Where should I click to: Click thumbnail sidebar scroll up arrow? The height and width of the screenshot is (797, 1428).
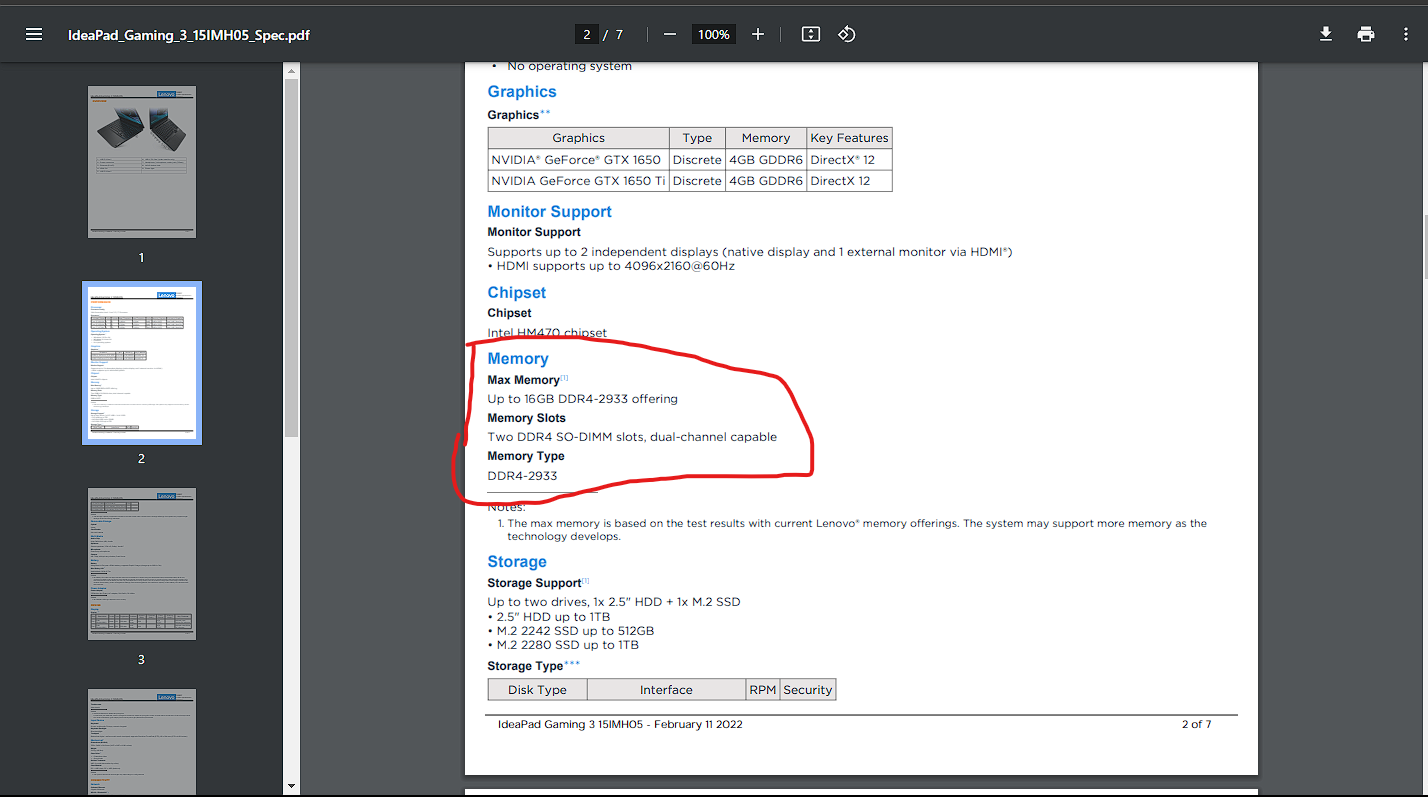292,70
